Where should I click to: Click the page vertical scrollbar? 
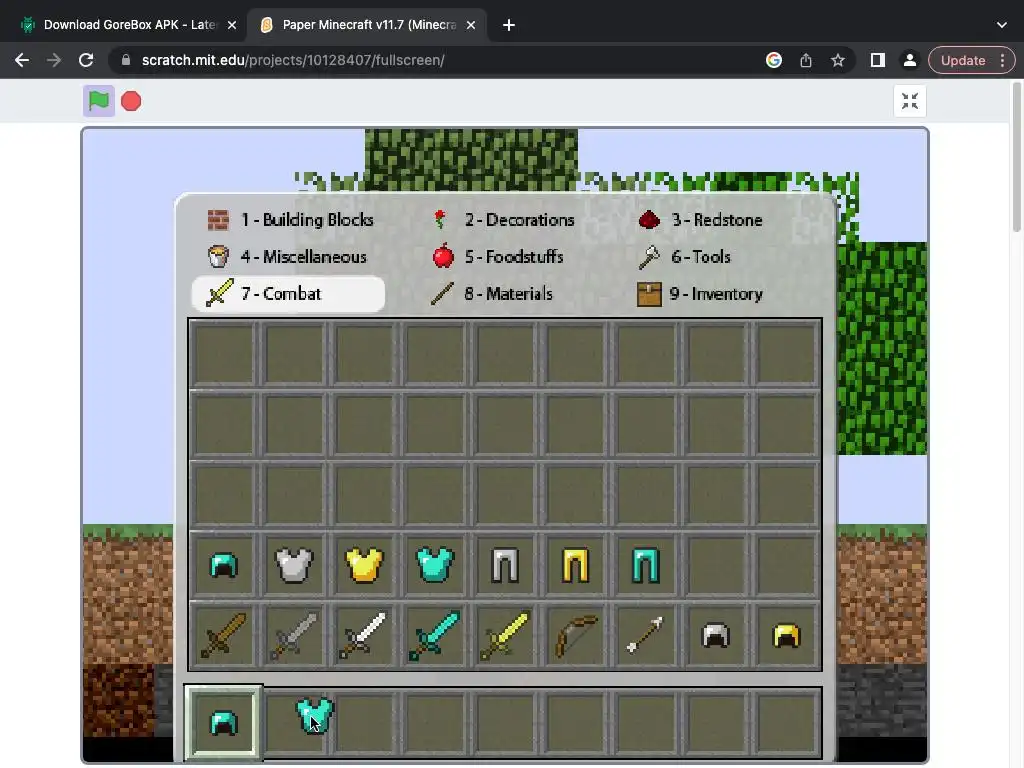point(1017,157)
